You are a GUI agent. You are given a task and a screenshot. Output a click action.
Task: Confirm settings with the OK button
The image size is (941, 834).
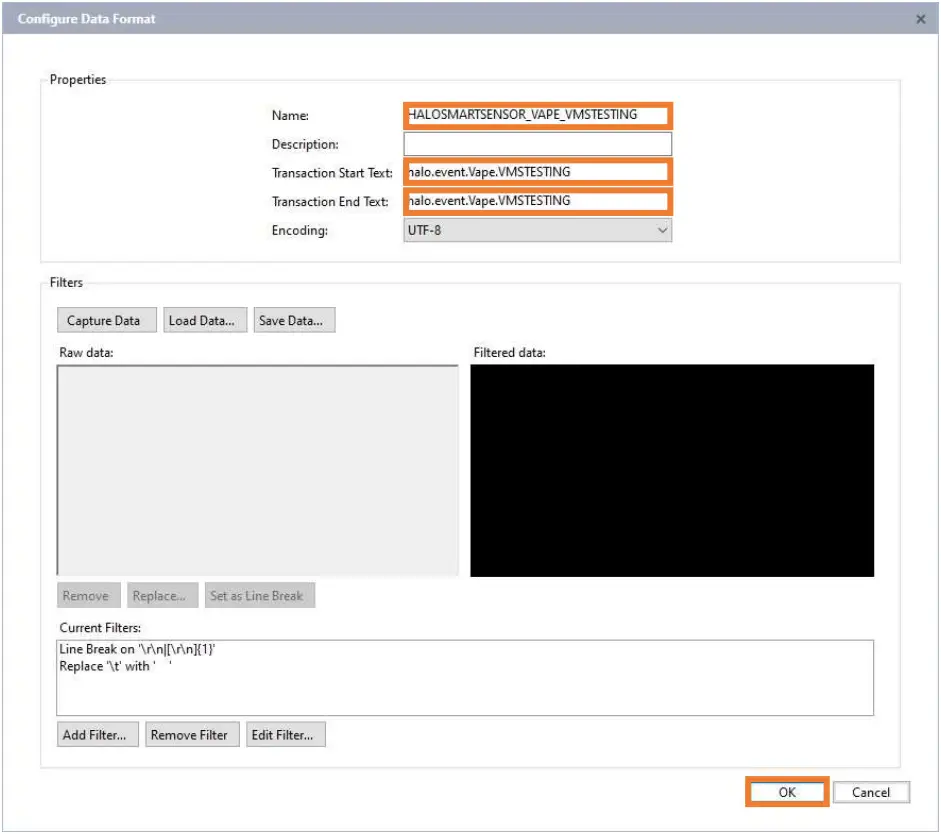(786, 792)
